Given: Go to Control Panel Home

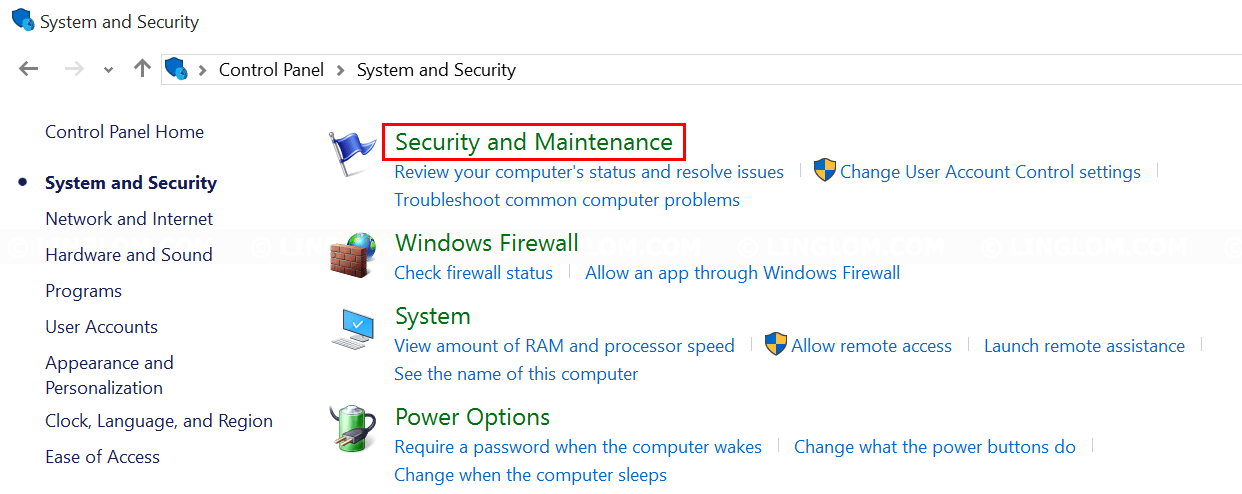Looking at the screenshot, I should pos(124,132).
